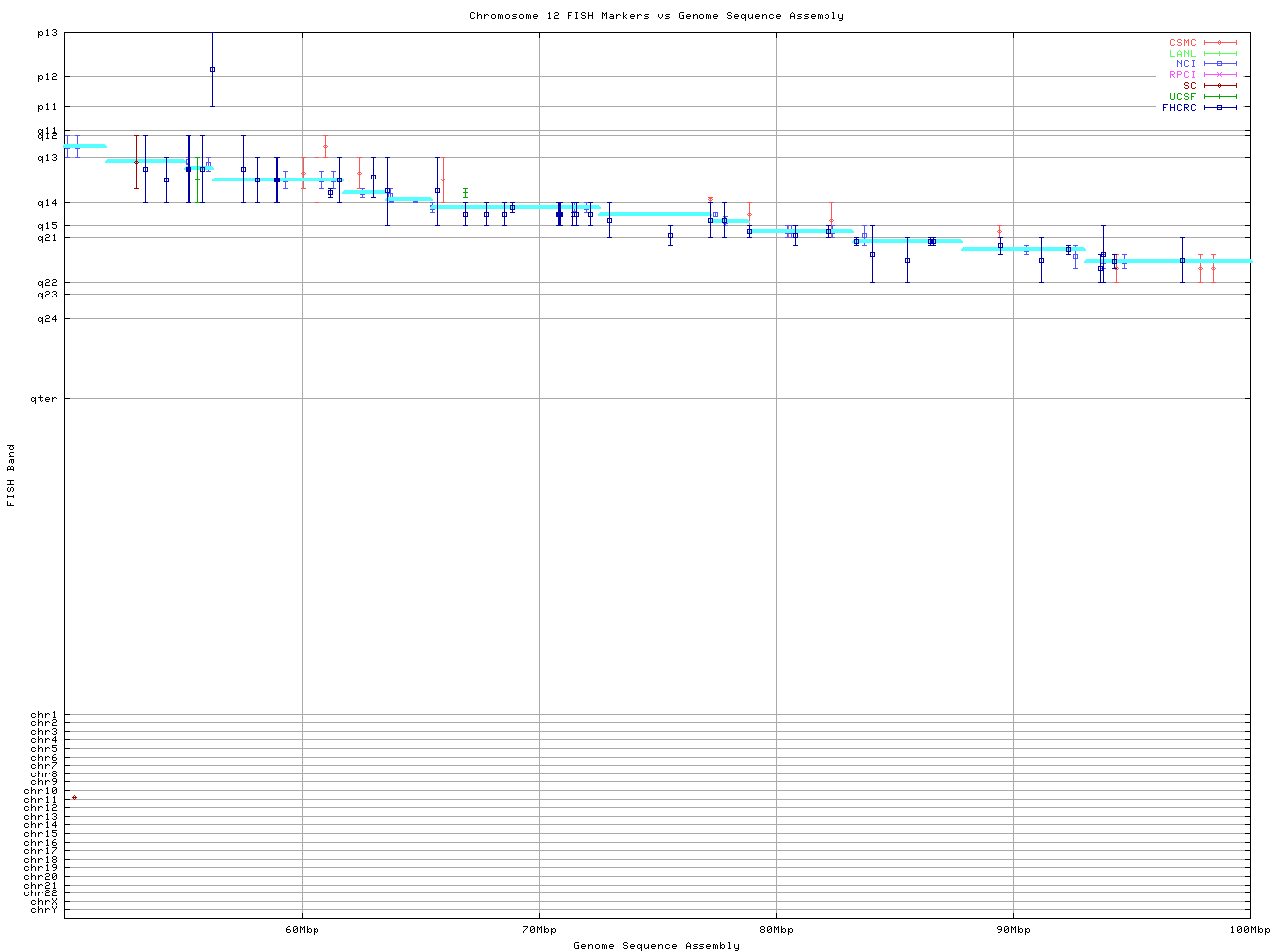The image size is (1270, 952).
Task: Pick the UCSF legend marker sample
Action: tap(1219, 97)
